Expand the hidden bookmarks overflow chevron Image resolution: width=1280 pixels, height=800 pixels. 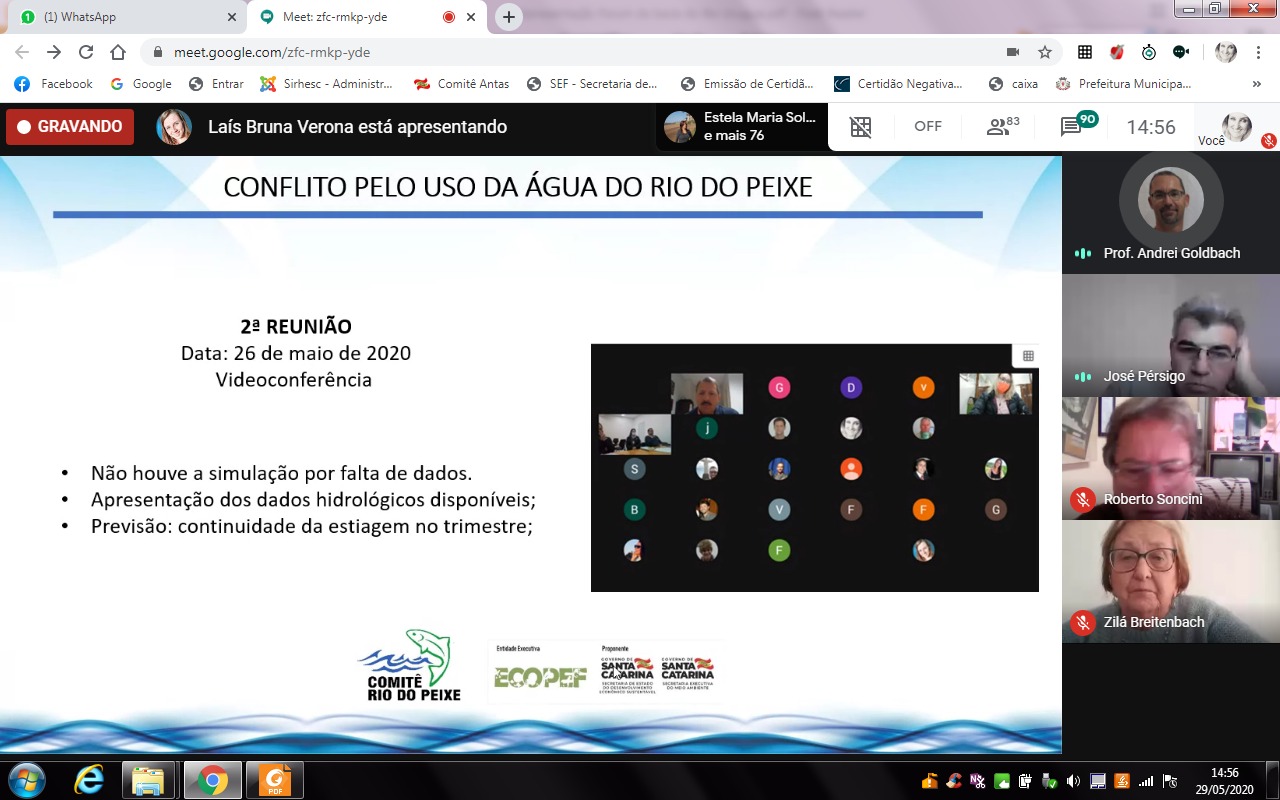tap(1257, 84)
